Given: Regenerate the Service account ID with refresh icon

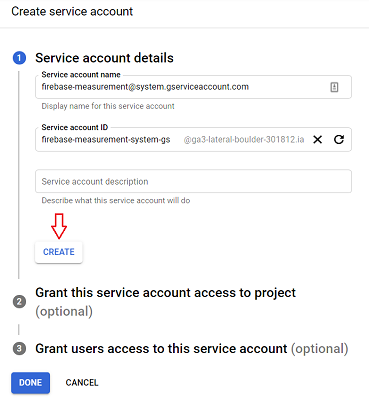Looking at the screenshot, I should pos(339,139).
